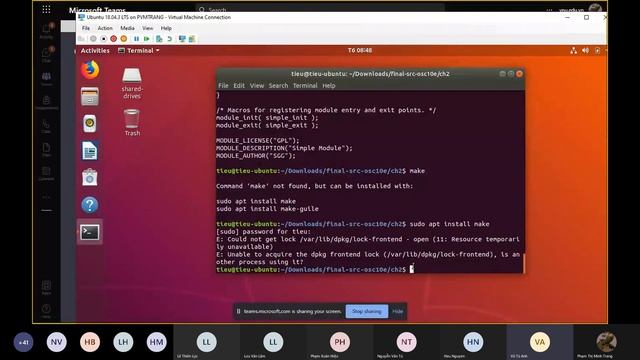Select the shared-drives desktop icon

[132, 84]
